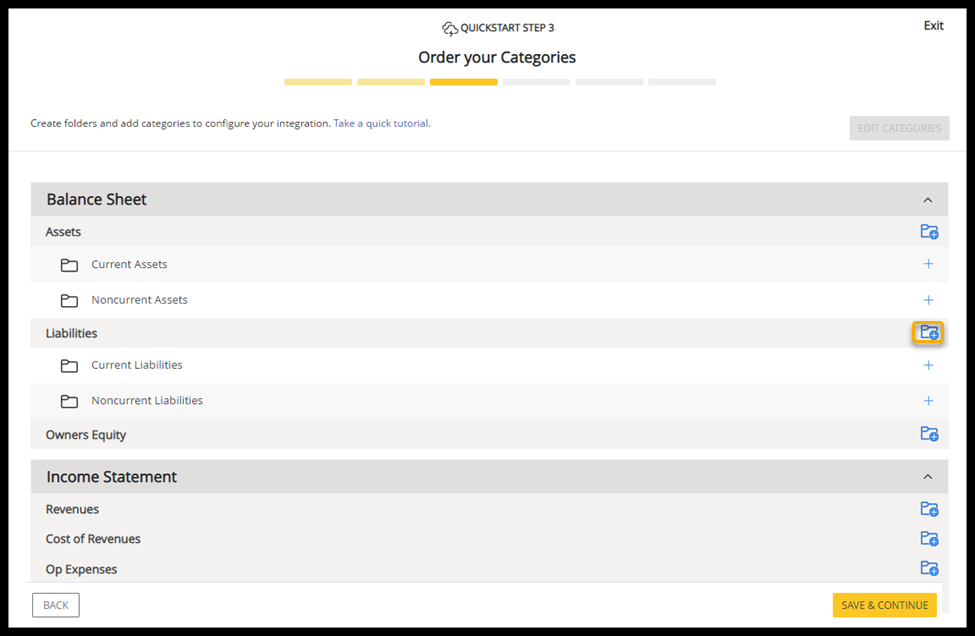Click plus icon for Current Liabilities

(x=928, y=365)
